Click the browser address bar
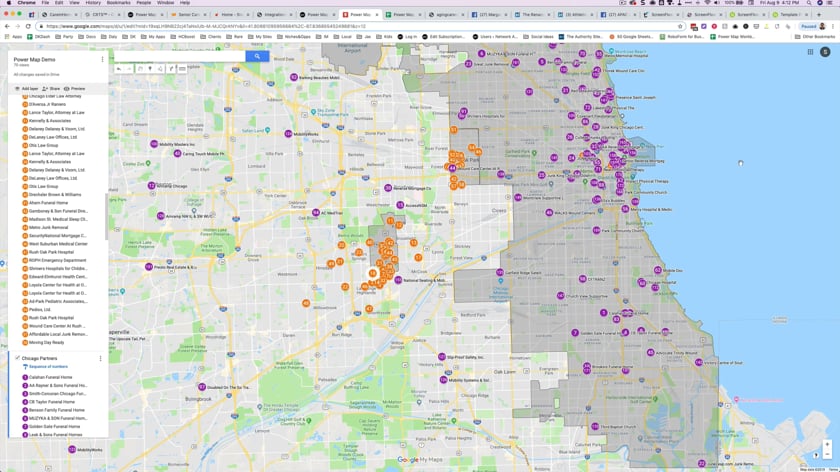Screen dimensions: 840x472 pos(359,26)
